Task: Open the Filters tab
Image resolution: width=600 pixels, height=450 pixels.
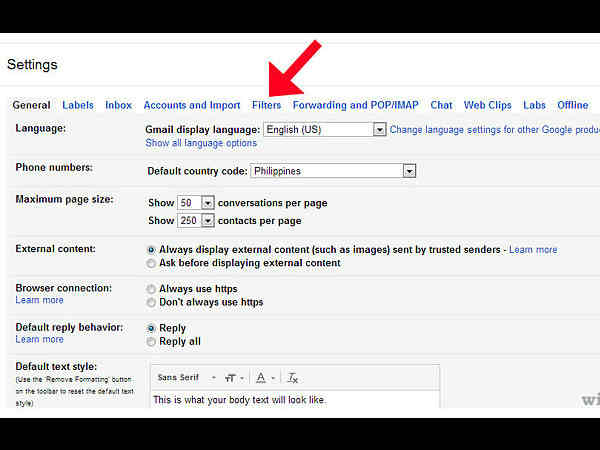Action: [266, 105]
